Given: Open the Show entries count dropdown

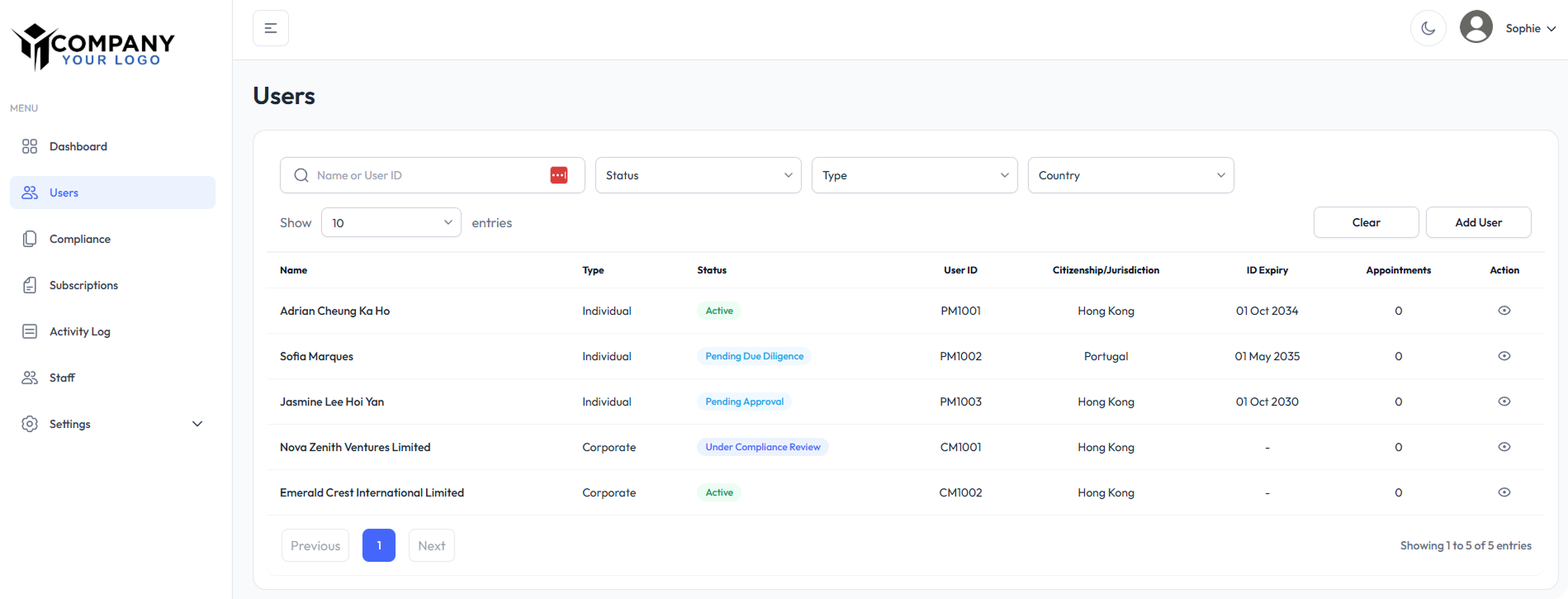Looking at the screenshot, I should tap(391, 222).
